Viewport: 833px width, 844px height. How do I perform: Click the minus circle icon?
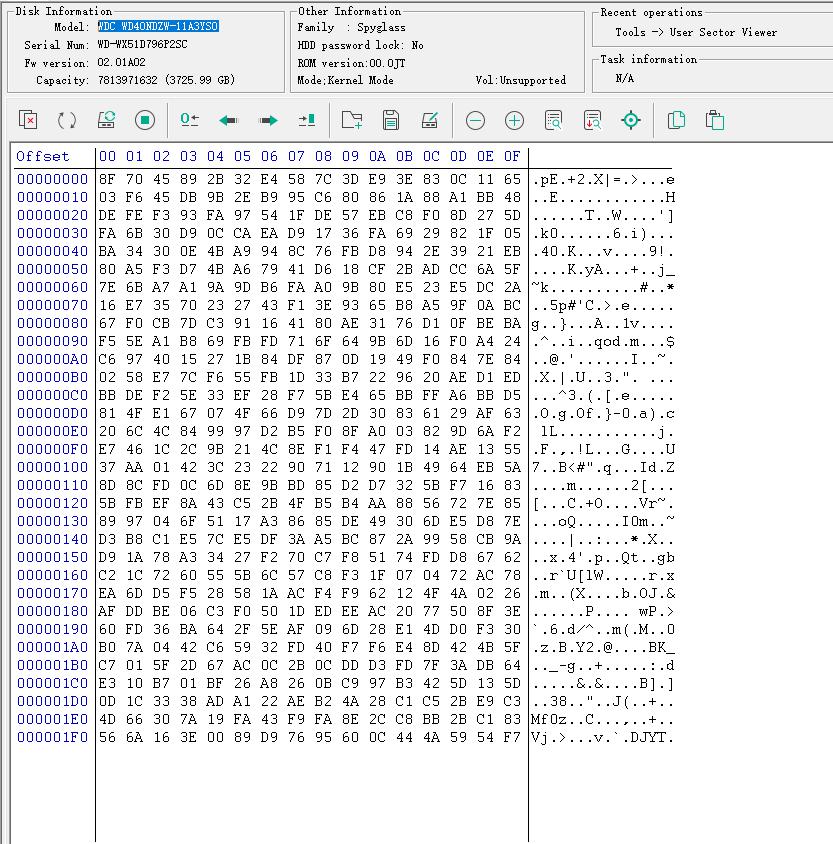point(475,120)
